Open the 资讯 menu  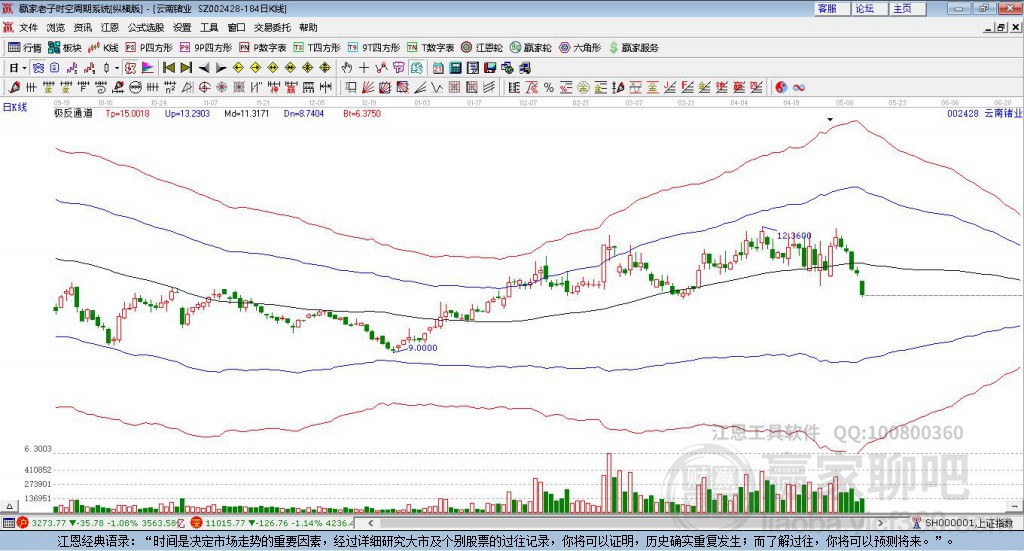[x=83, y=27]
